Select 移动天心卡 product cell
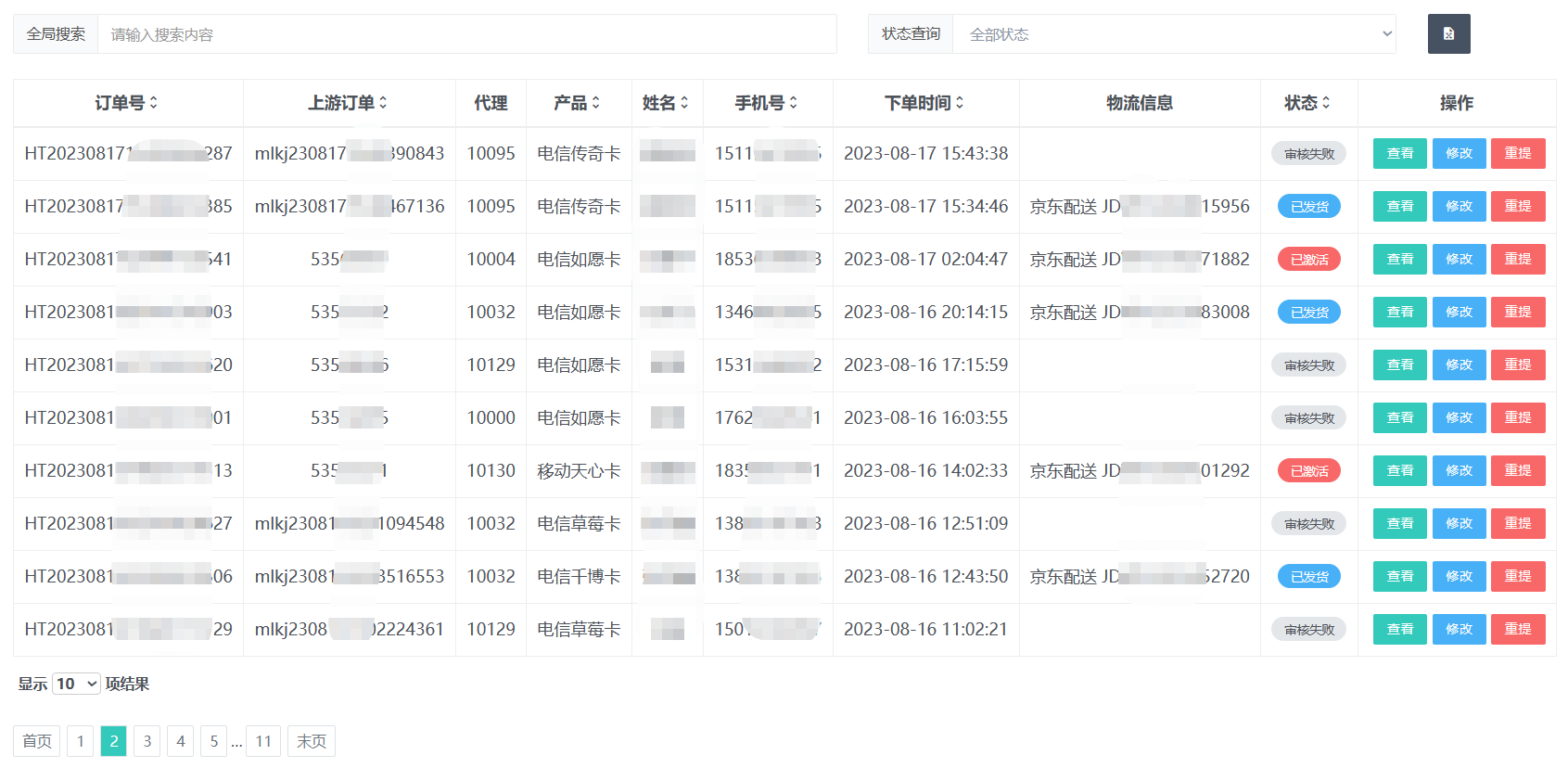Image resolution: width=1568 pixels, height=768 pixels. pos(579,471)
